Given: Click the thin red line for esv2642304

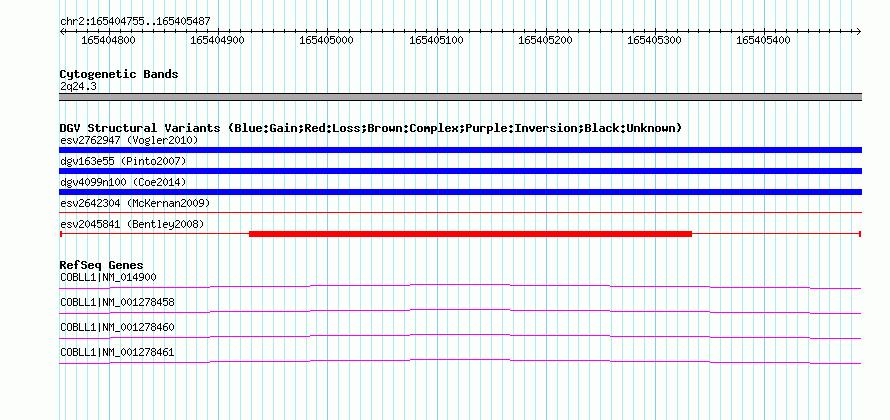Looking at the screenshot, I should [460, 212].
